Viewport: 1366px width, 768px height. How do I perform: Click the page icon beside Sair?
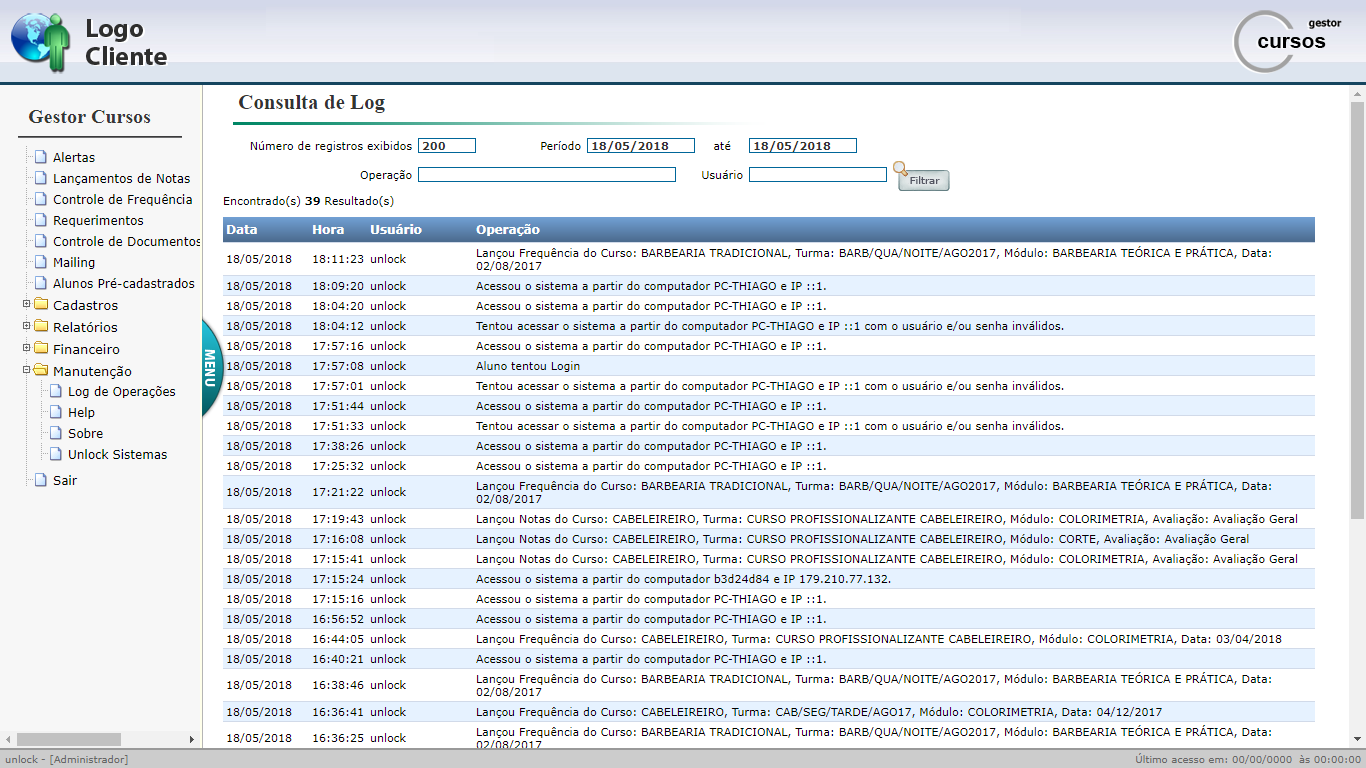pyautogui.click(x=40, y=480)
